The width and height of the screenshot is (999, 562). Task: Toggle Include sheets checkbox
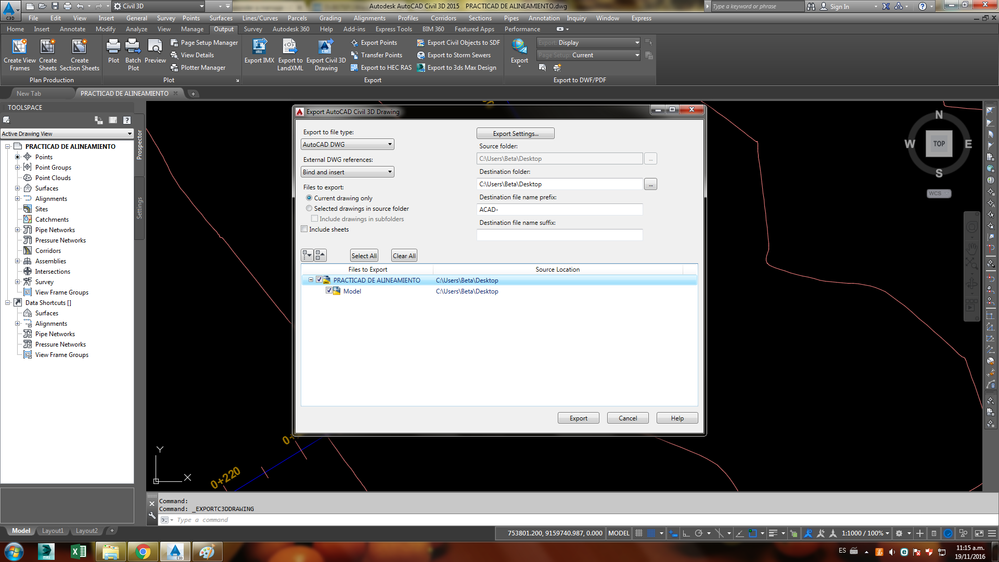pyautogui.click(x=305, y=229)
